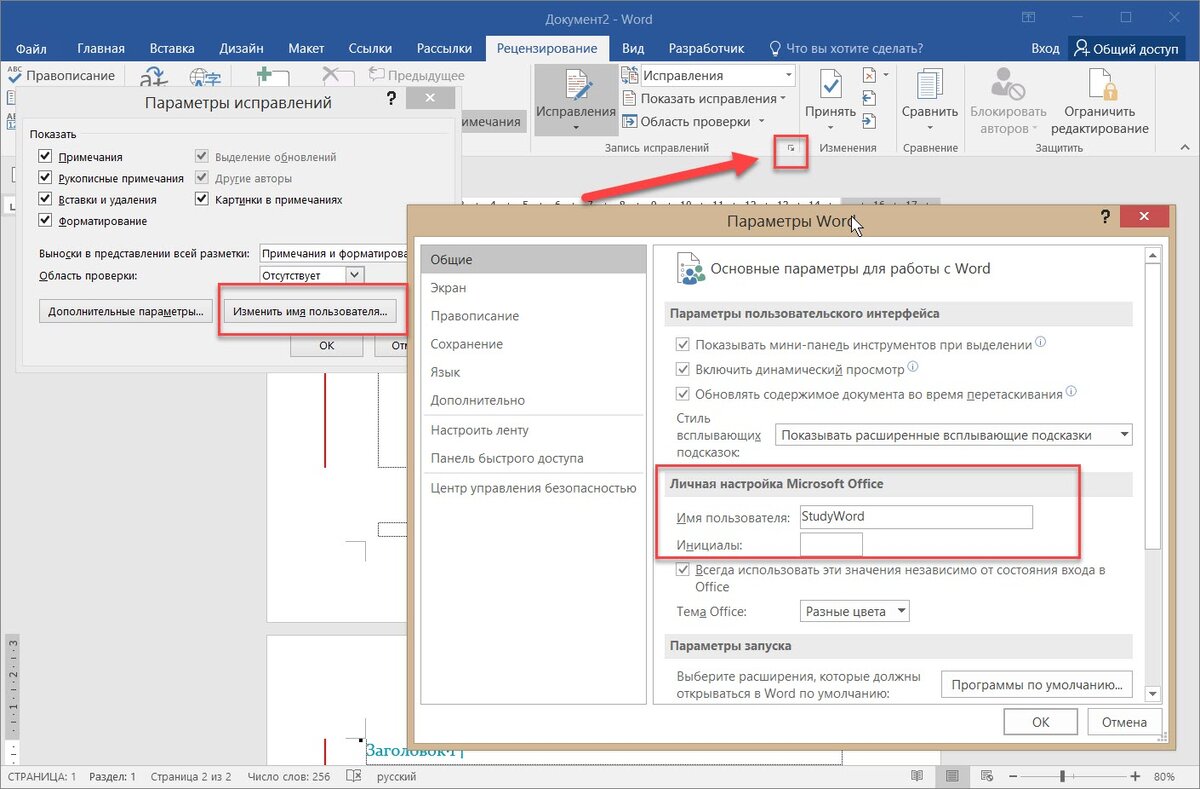Open the Исправления display combo box
Viewport: 1200px width, 789px height.
coord(717,75)
